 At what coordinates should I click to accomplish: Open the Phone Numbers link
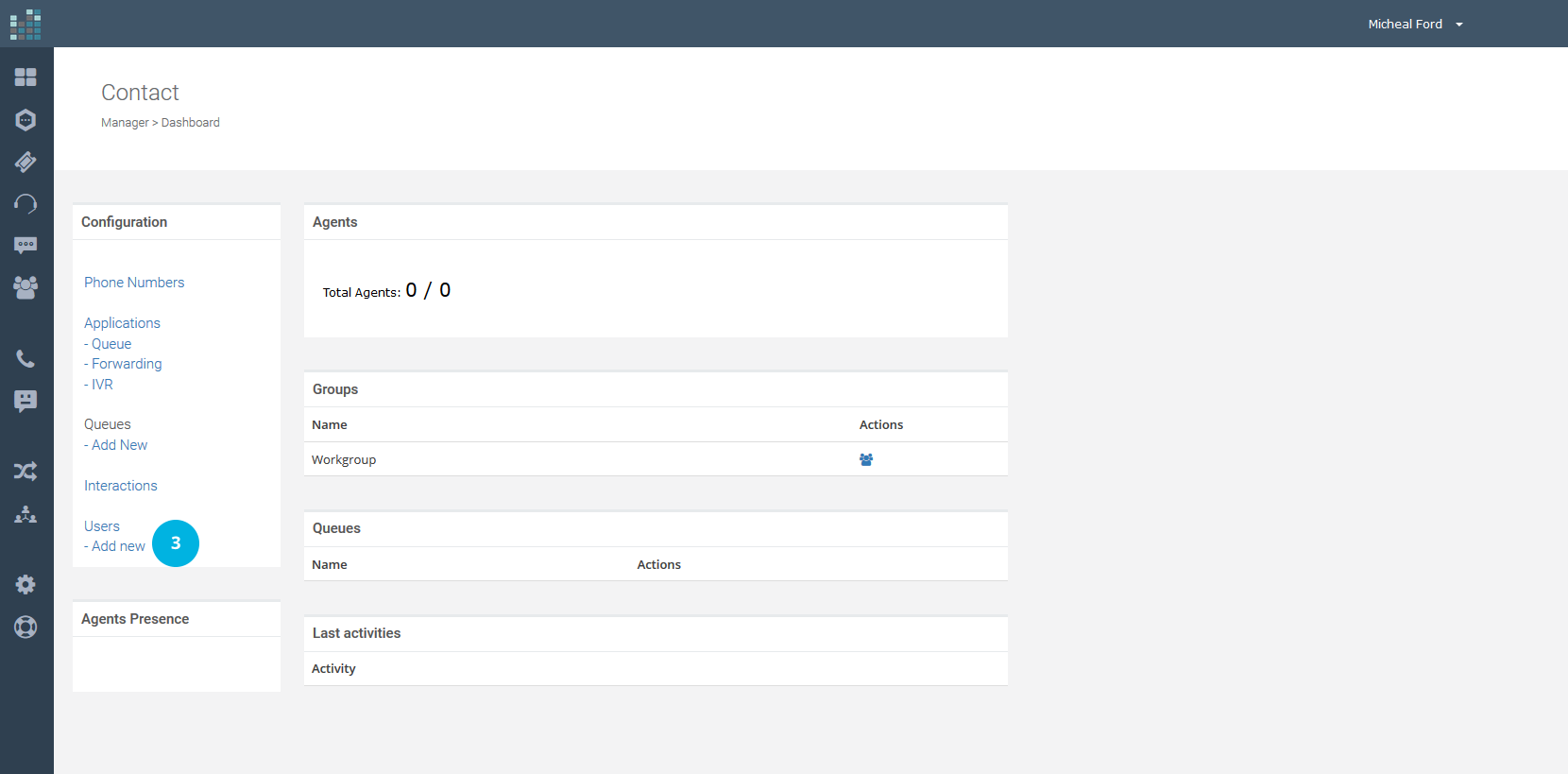(x=134, y=283)
